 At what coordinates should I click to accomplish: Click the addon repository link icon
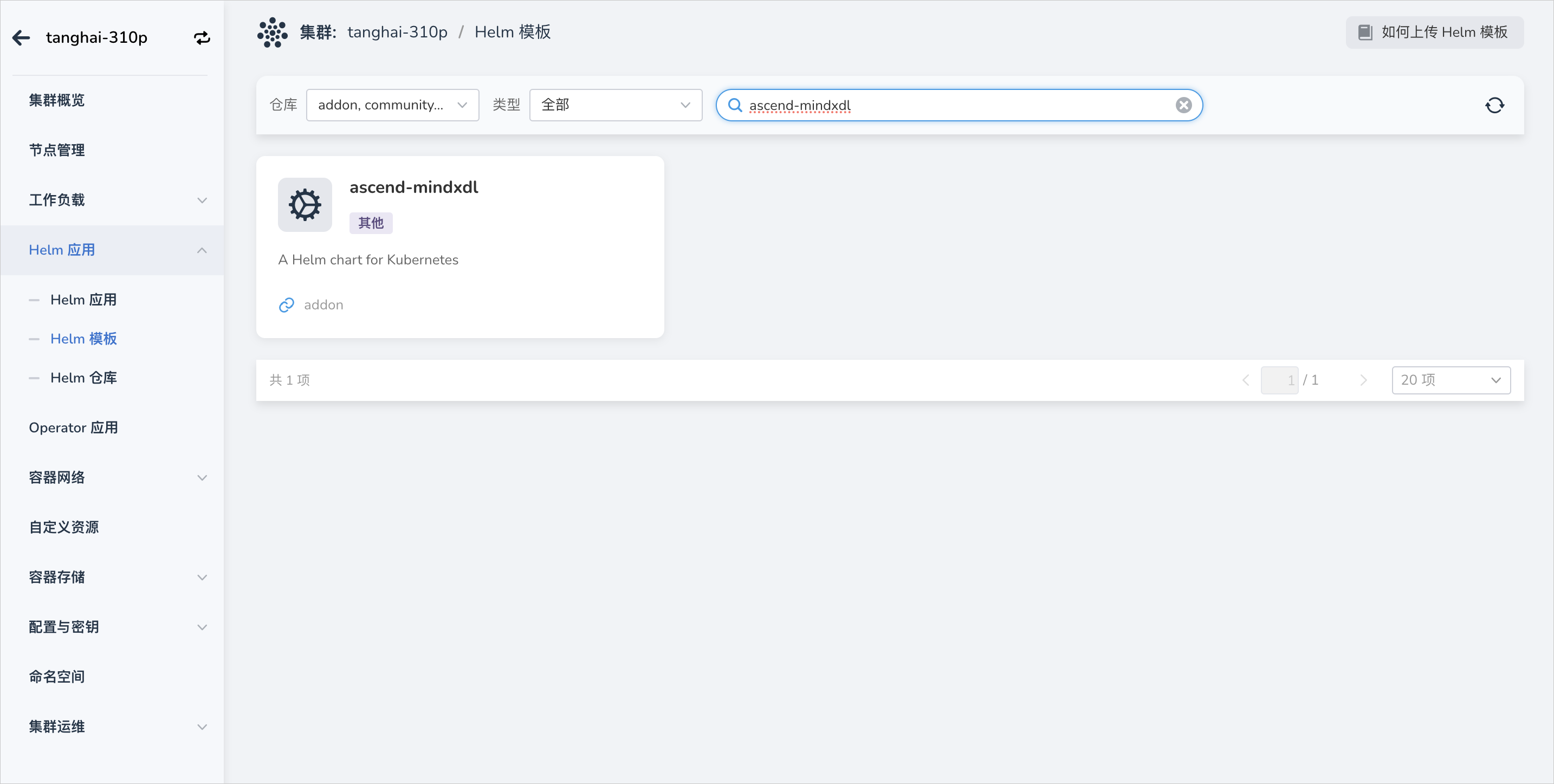pyautogui.click(x=286, y=305)
